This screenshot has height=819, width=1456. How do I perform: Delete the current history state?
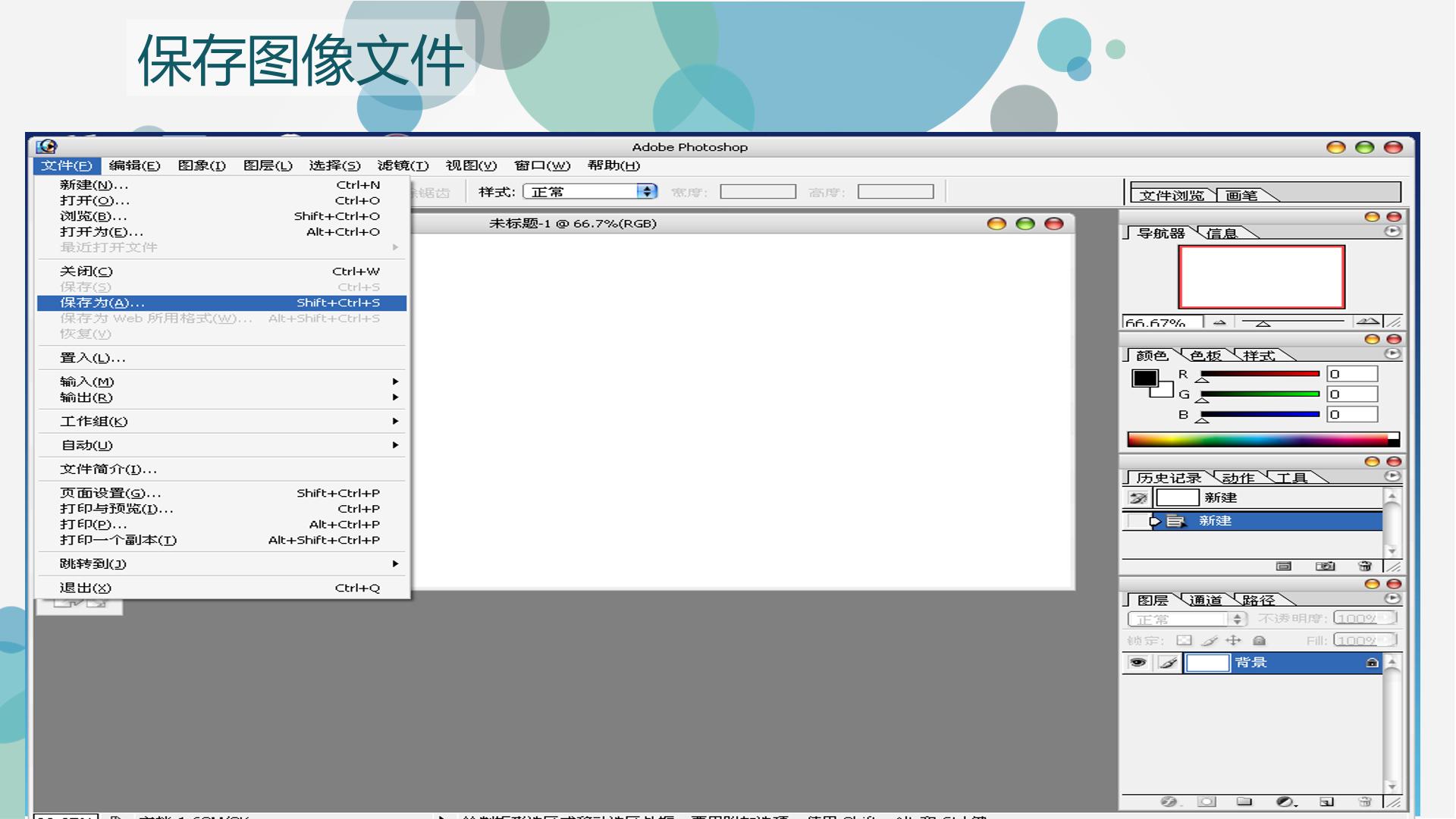tap(1365, 566)
